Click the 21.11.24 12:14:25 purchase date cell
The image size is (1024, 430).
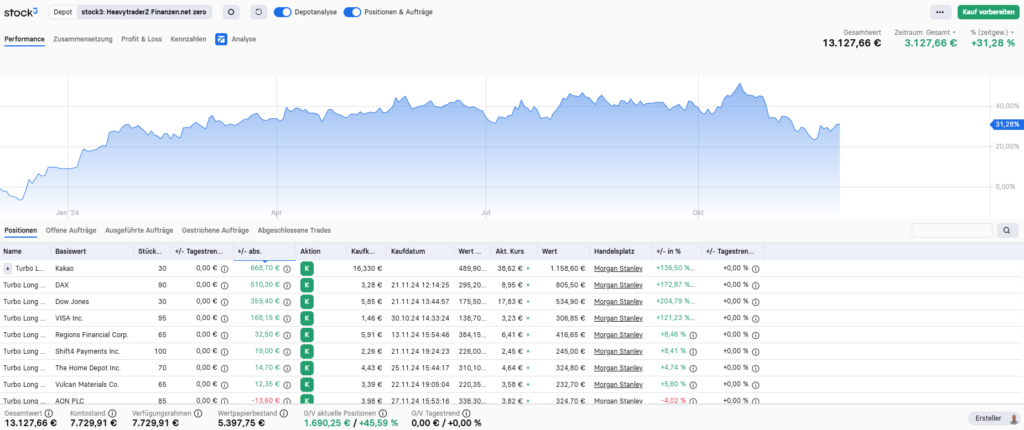coord(421,285)
